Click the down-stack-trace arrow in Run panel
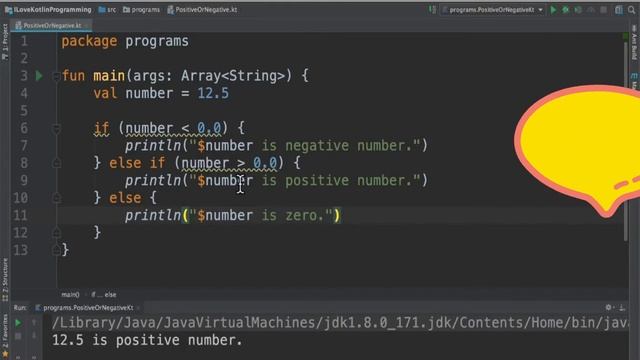Viewport: 640px width, 360px height. click(x=34, y=337)
